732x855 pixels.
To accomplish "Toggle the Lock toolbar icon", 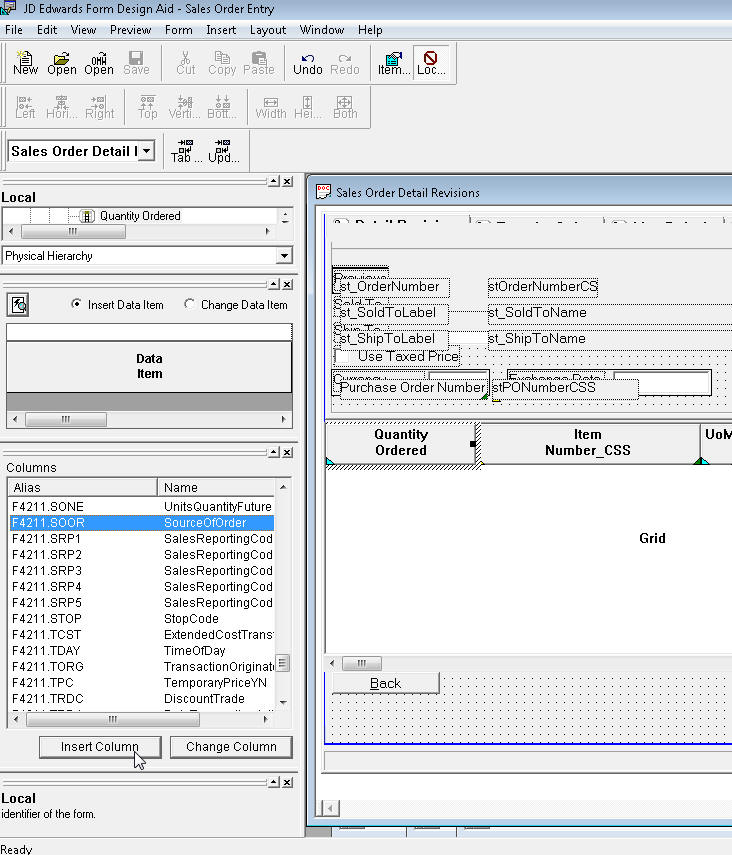I will (431, 63).
